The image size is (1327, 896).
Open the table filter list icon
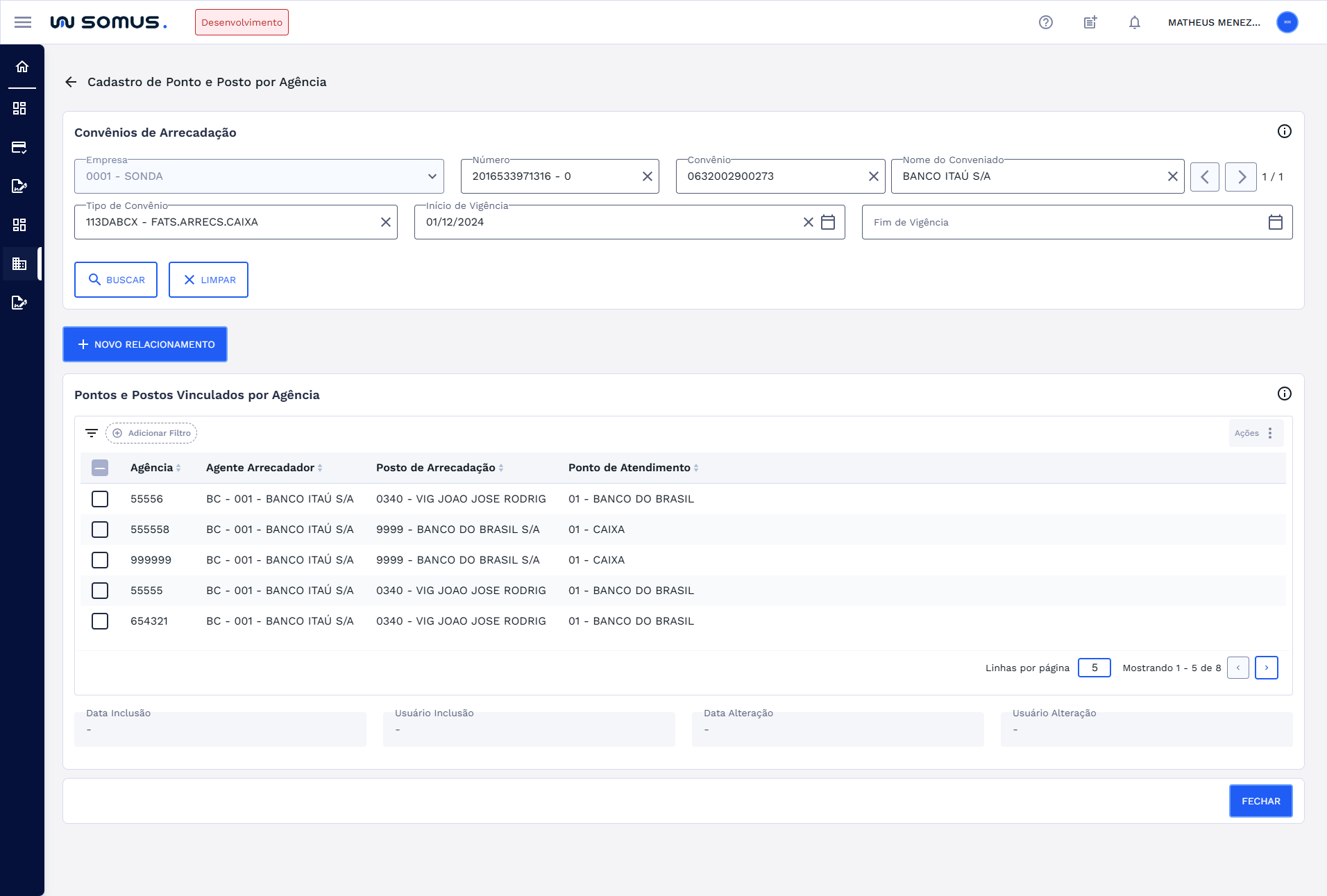click(91, 433)
